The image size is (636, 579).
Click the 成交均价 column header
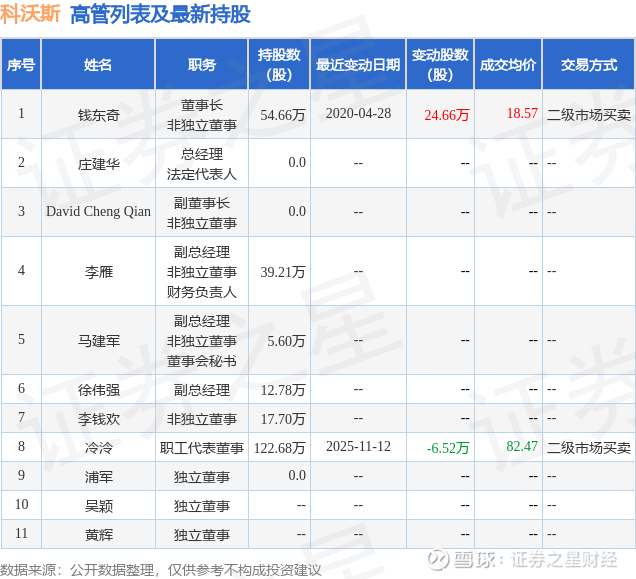tap(508, 65)
